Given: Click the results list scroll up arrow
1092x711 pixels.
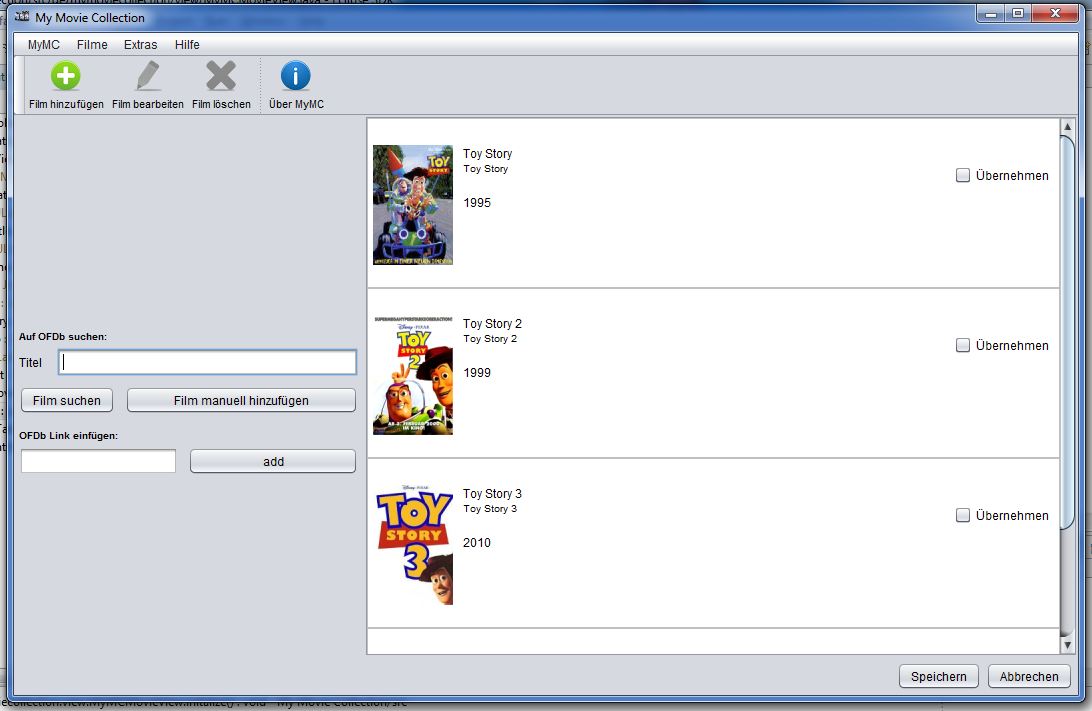Looking at the screenshot, I should coord(1068,127).
